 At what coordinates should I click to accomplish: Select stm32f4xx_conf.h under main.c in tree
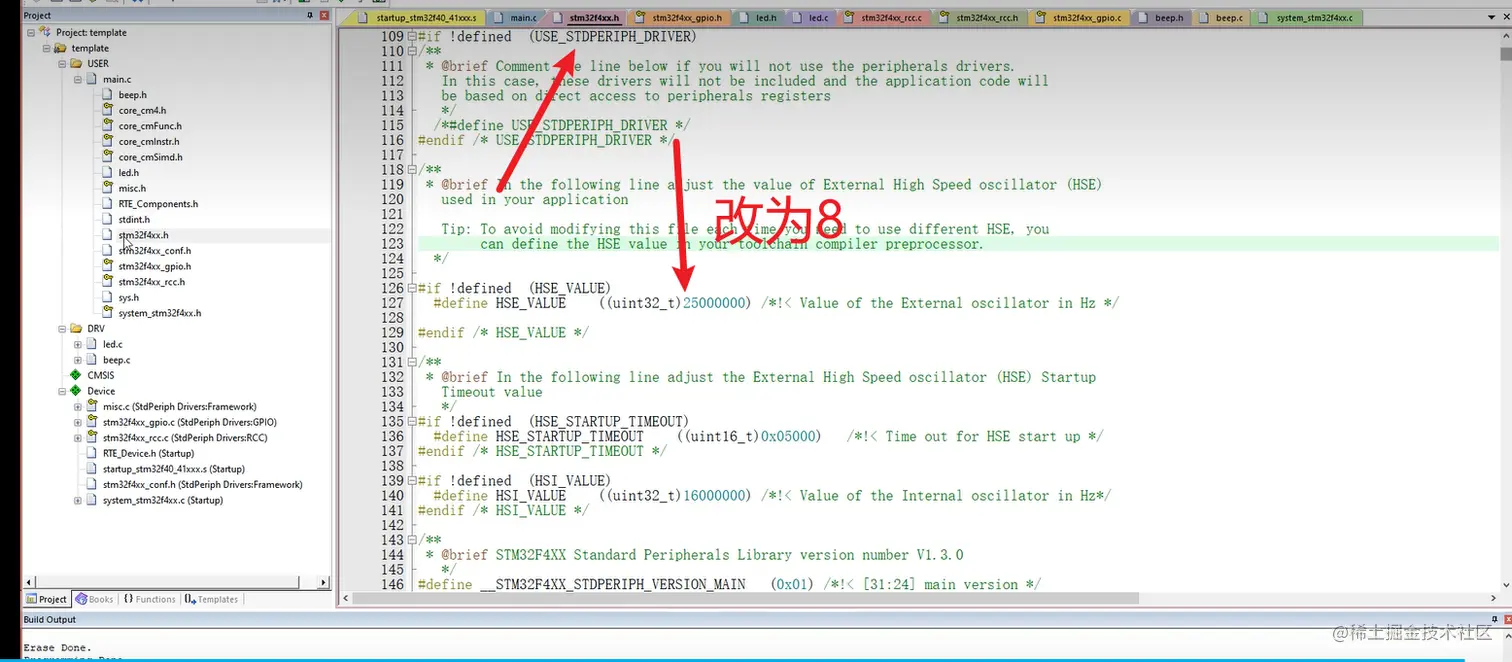154,251
